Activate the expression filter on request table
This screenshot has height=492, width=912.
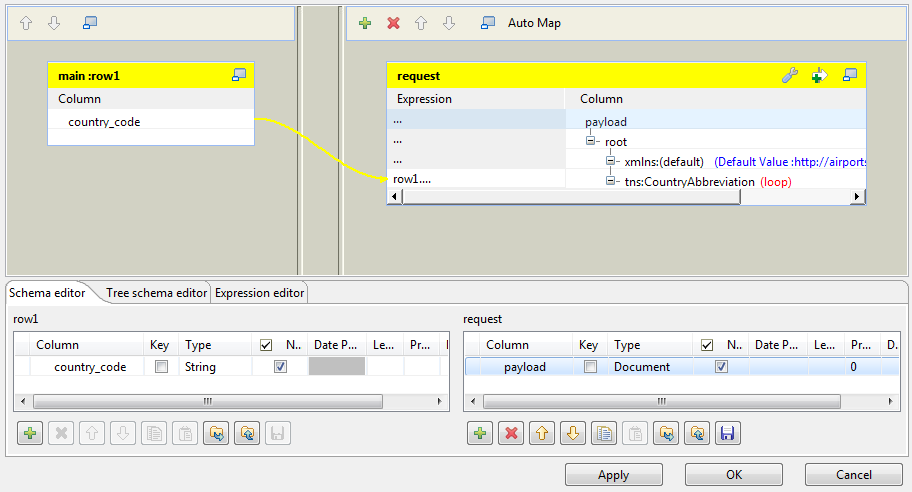(819, 75)
